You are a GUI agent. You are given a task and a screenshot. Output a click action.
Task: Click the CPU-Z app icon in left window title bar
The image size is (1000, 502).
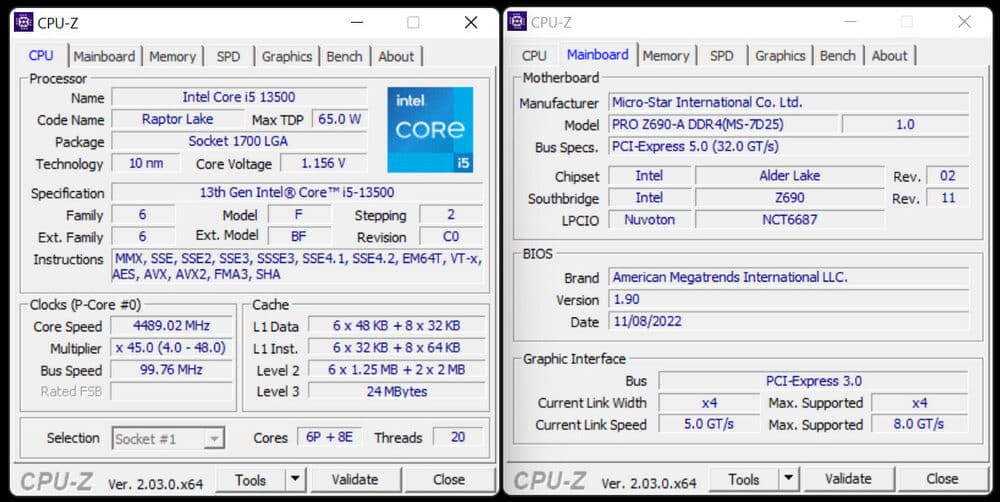[24, 22]
